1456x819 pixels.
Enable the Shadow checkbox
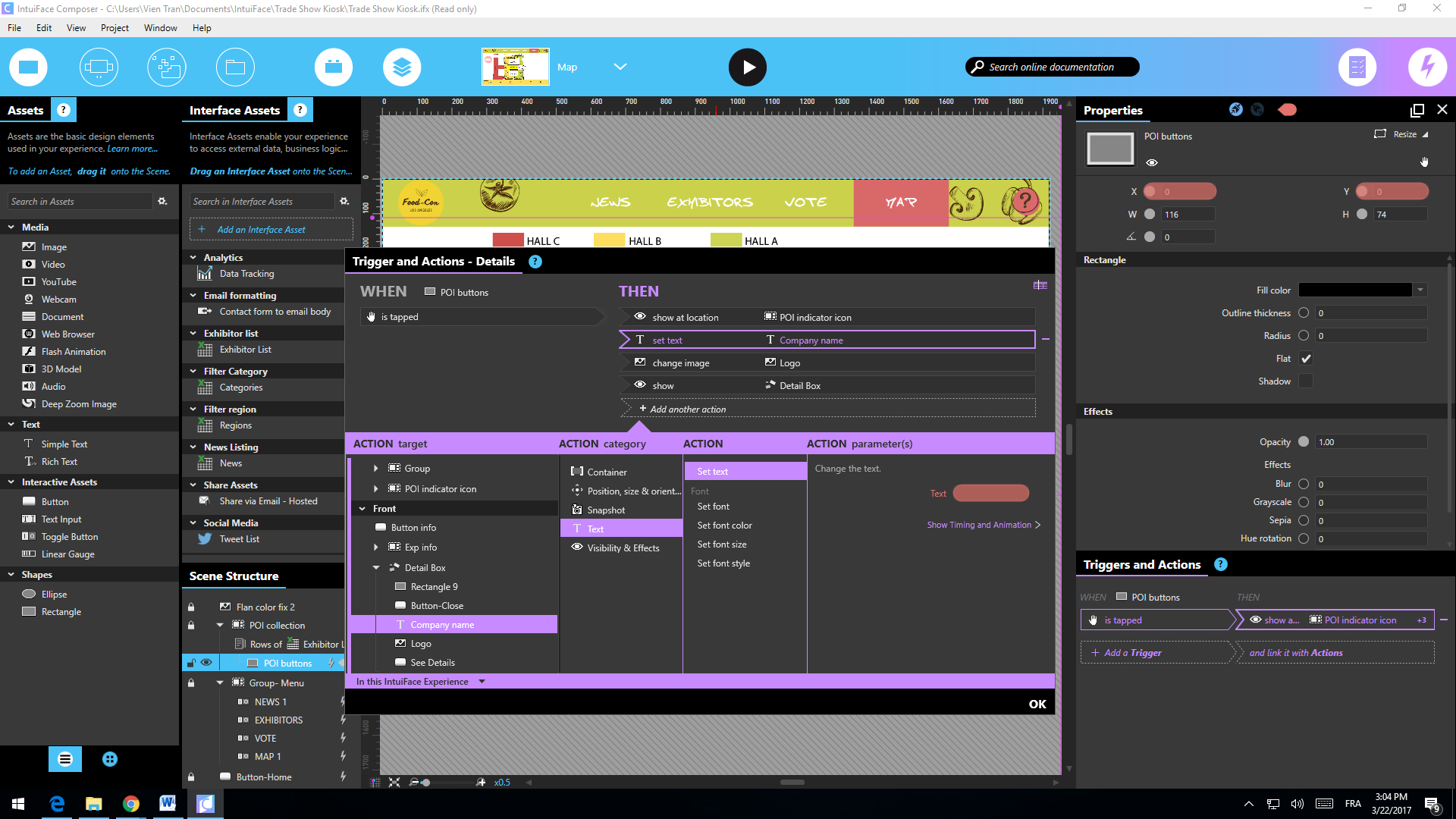[1306, 381]
